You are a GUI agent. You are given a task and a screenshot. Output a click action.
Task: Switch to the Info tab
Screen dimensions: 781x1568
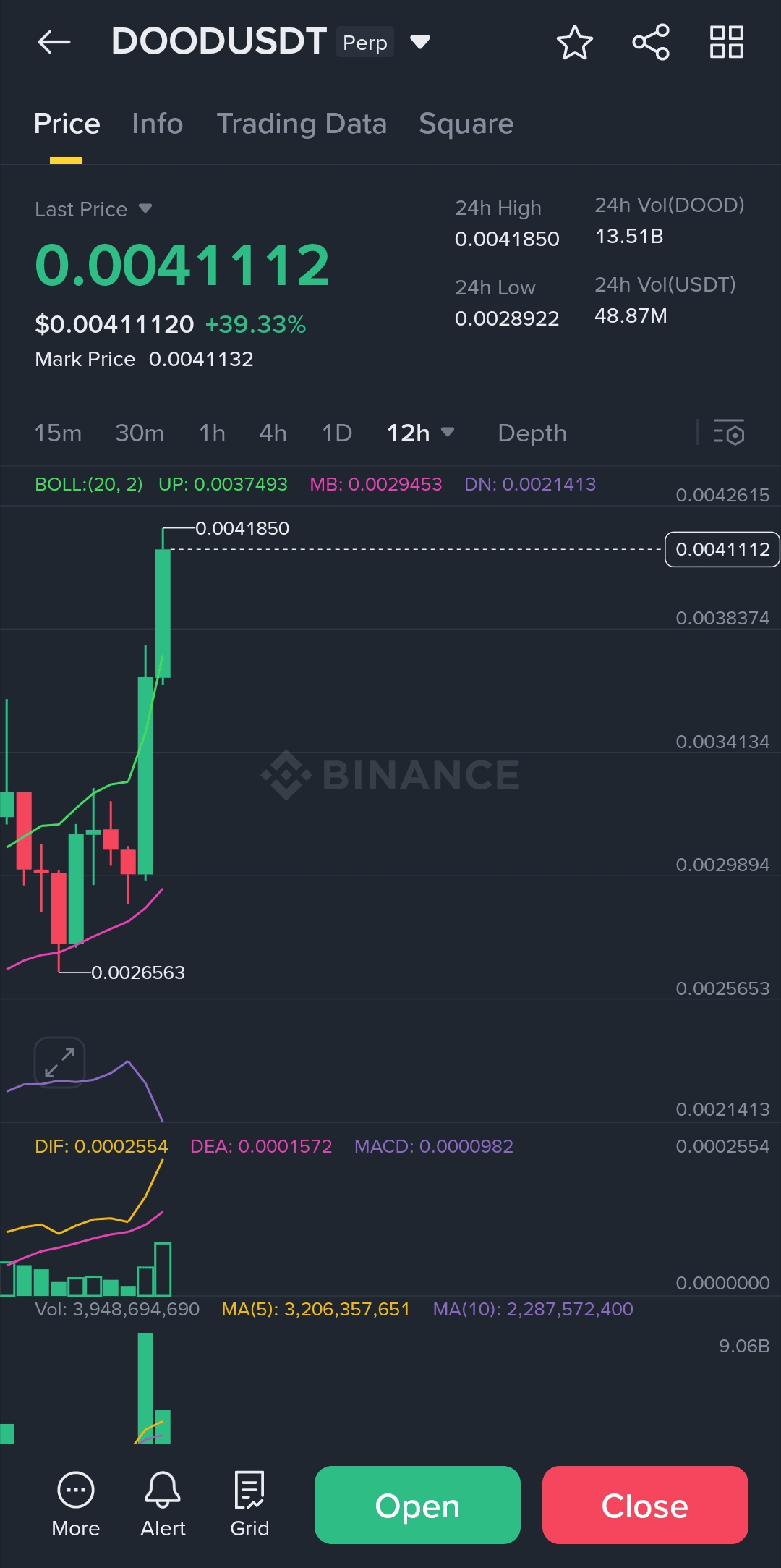click(x=157, y=124)
